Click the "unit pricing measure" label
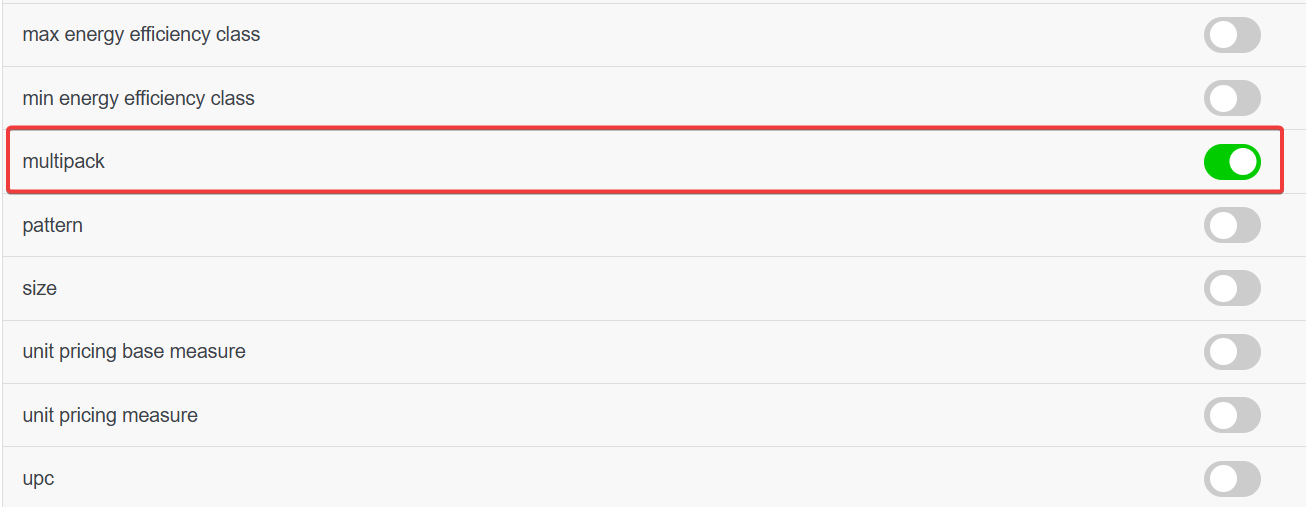This screenshot has height=507, width=1306. pos(110,415)
